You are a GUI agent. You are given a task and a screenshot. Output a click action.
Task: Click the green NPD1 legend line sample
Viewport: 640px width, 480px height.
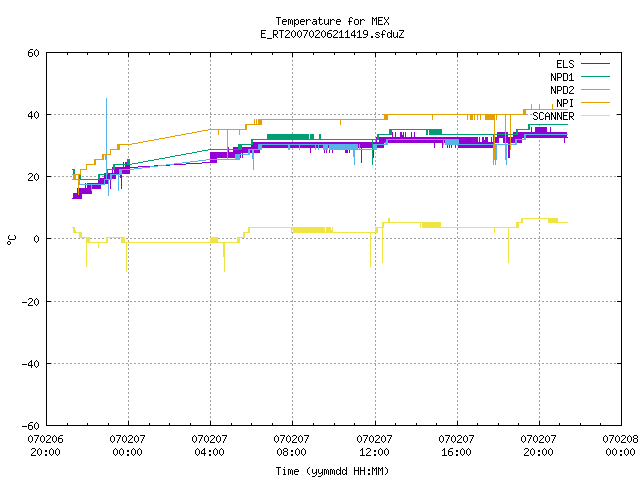pyautogui.click(x=595, y=76)
